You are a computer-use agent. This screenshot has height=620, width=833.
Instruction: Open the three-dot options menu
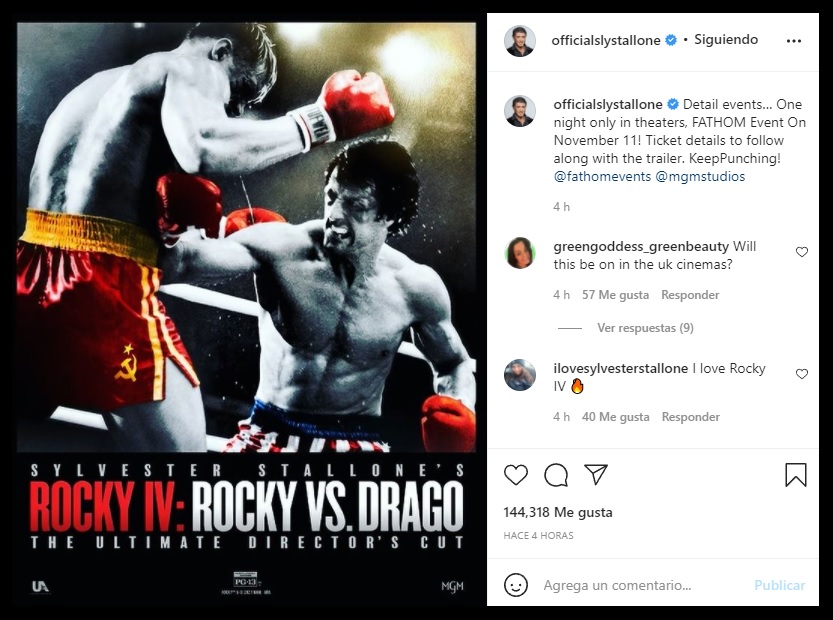coord(794,41)
